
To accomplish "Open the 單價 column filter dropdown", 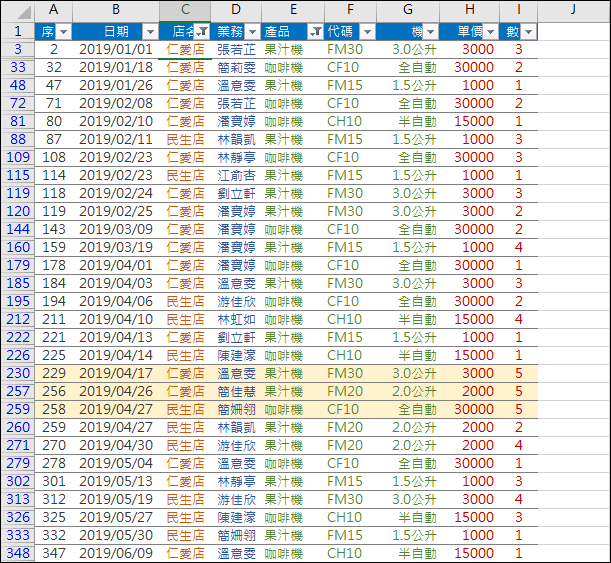I will 491,32.
